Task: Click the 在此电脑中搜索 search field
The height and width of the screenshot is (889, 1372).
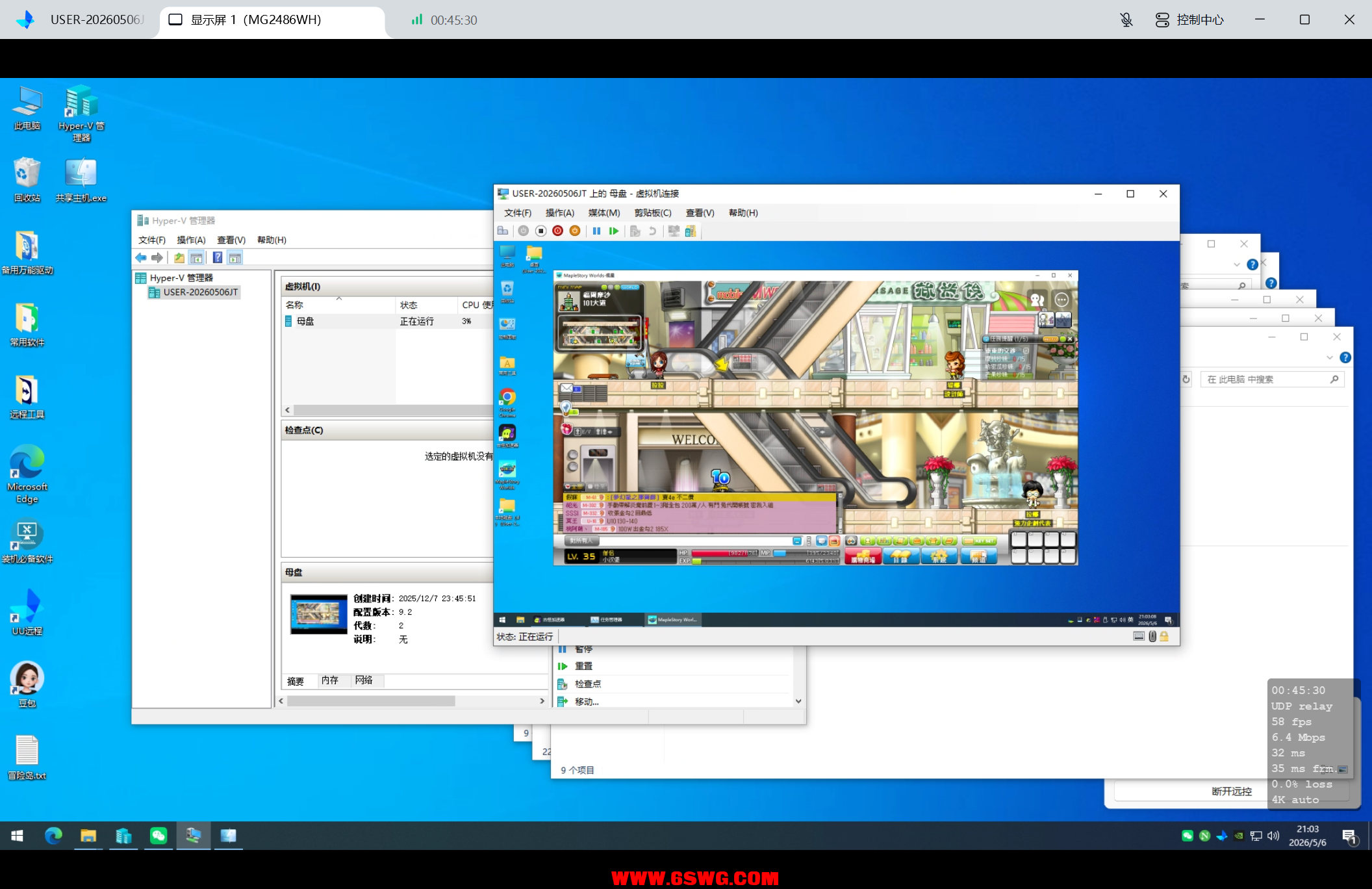Action: click(1271, 380)
